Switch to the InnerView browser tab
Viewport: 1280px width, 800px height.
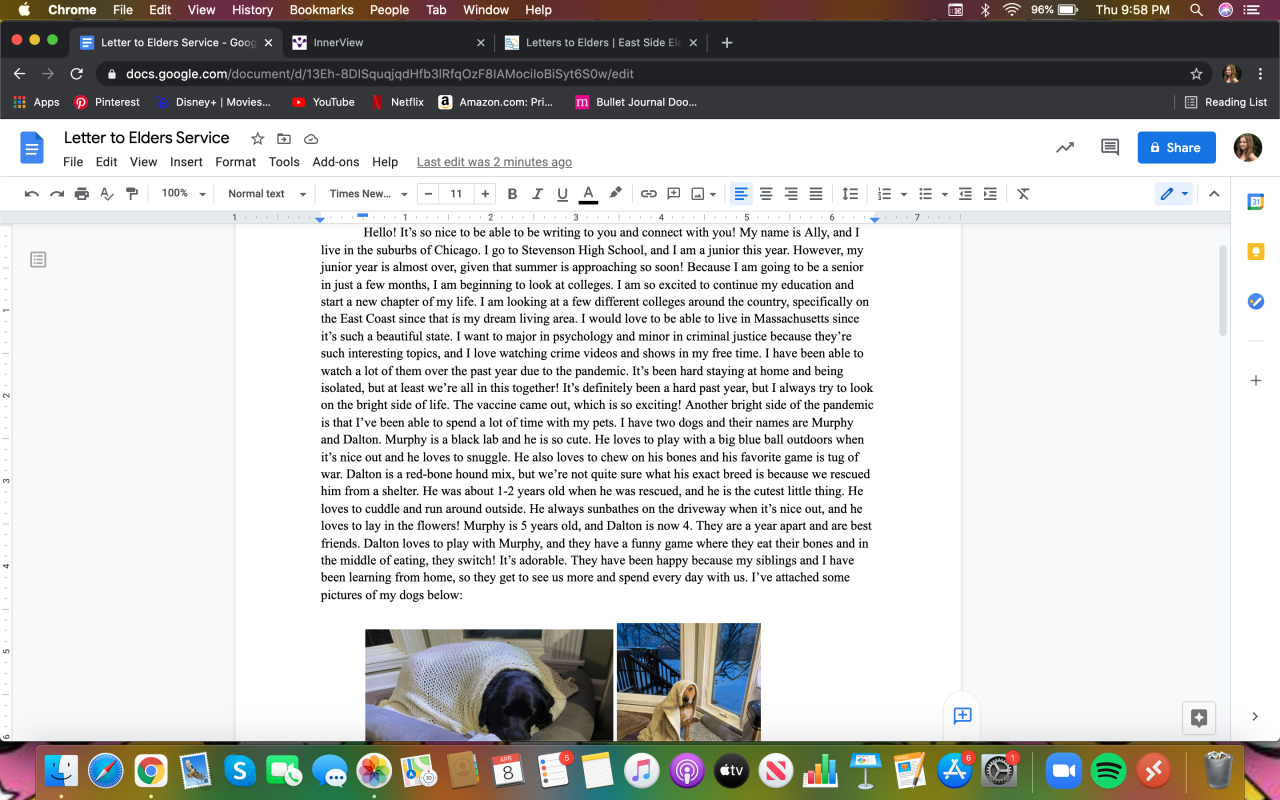point(389,43)
